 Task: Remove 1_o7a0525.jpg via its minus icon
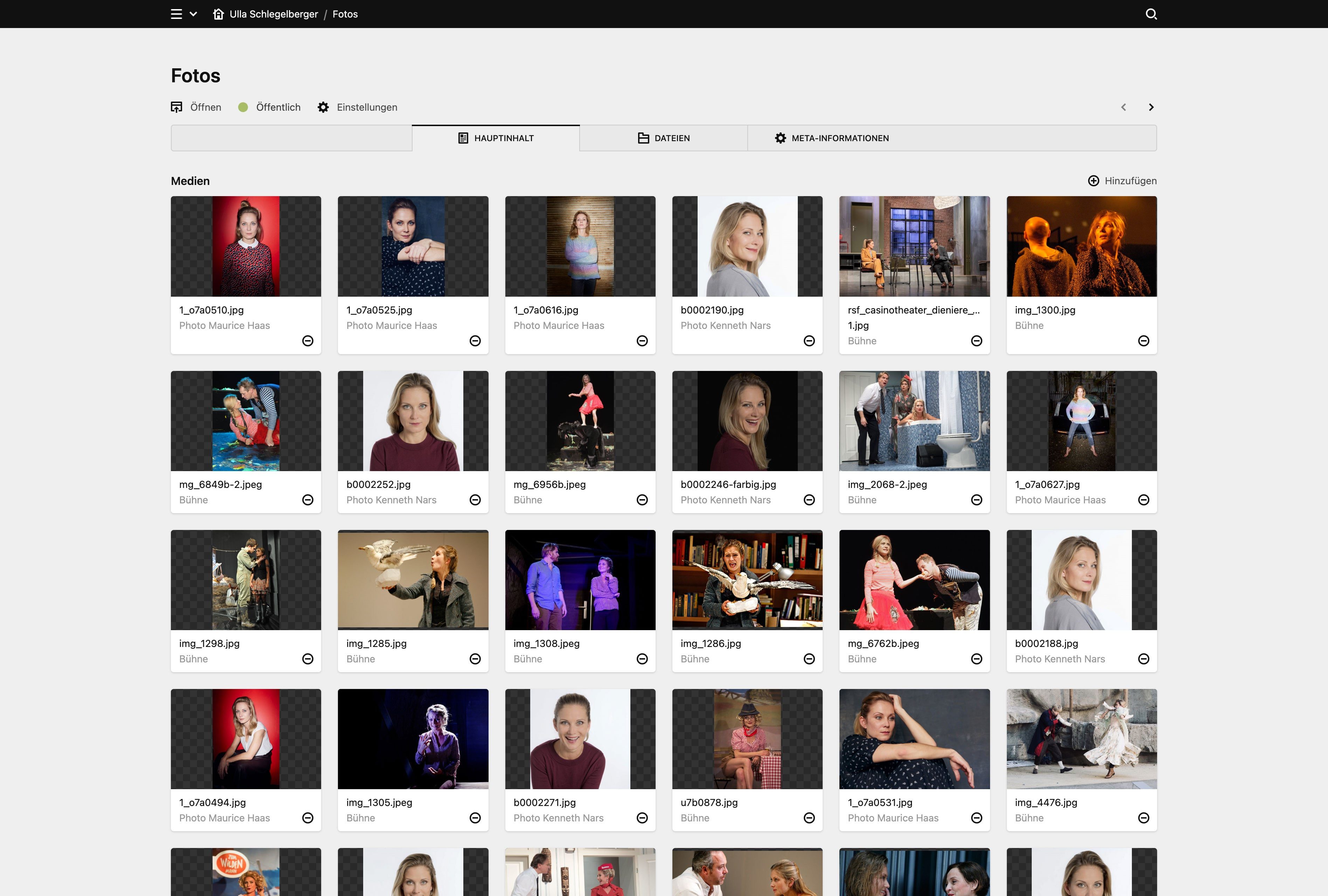coord(475,340)
